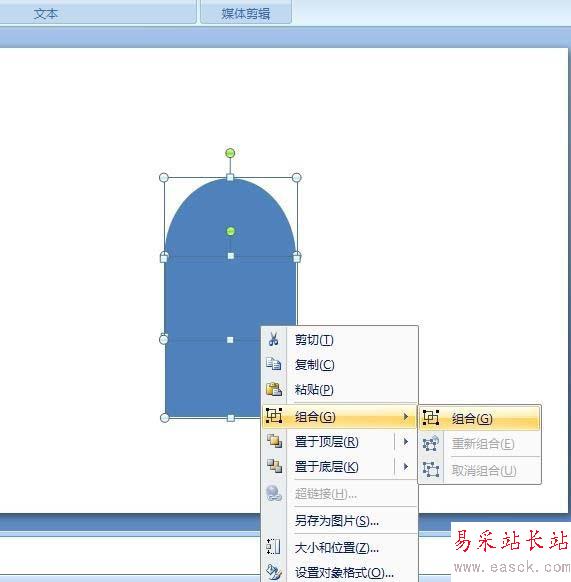Viewport: 571px width, 582px height.
Task: Choose 另存为图片(S)... menu entry
Action: point(340,521)
